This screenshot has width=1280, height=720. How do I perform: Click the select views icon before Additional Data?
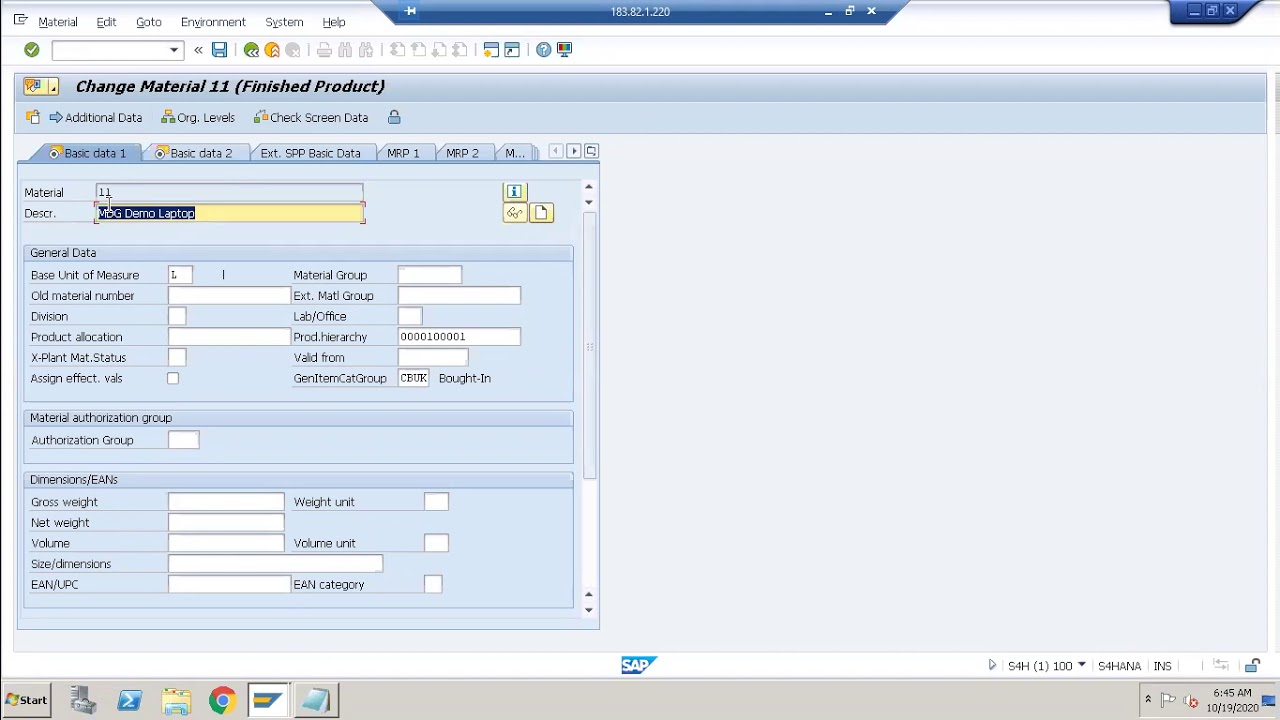[x=33, y=117]
